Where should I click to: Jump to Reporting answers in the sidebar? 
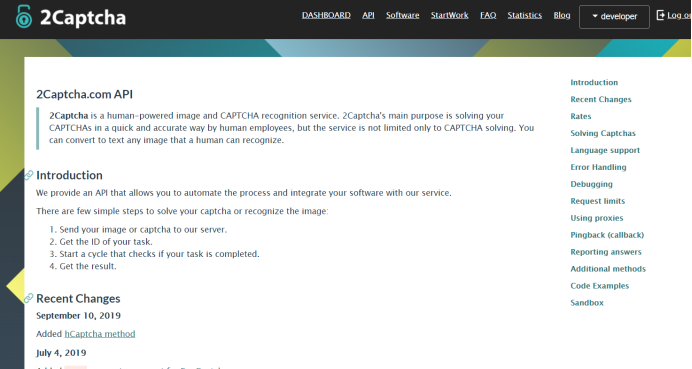606,252
